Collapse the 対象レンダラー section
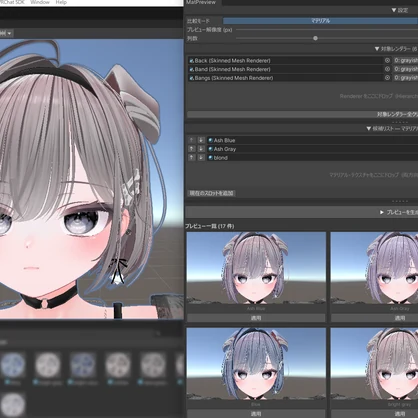 pyautogui.click(x=377, y=49)
